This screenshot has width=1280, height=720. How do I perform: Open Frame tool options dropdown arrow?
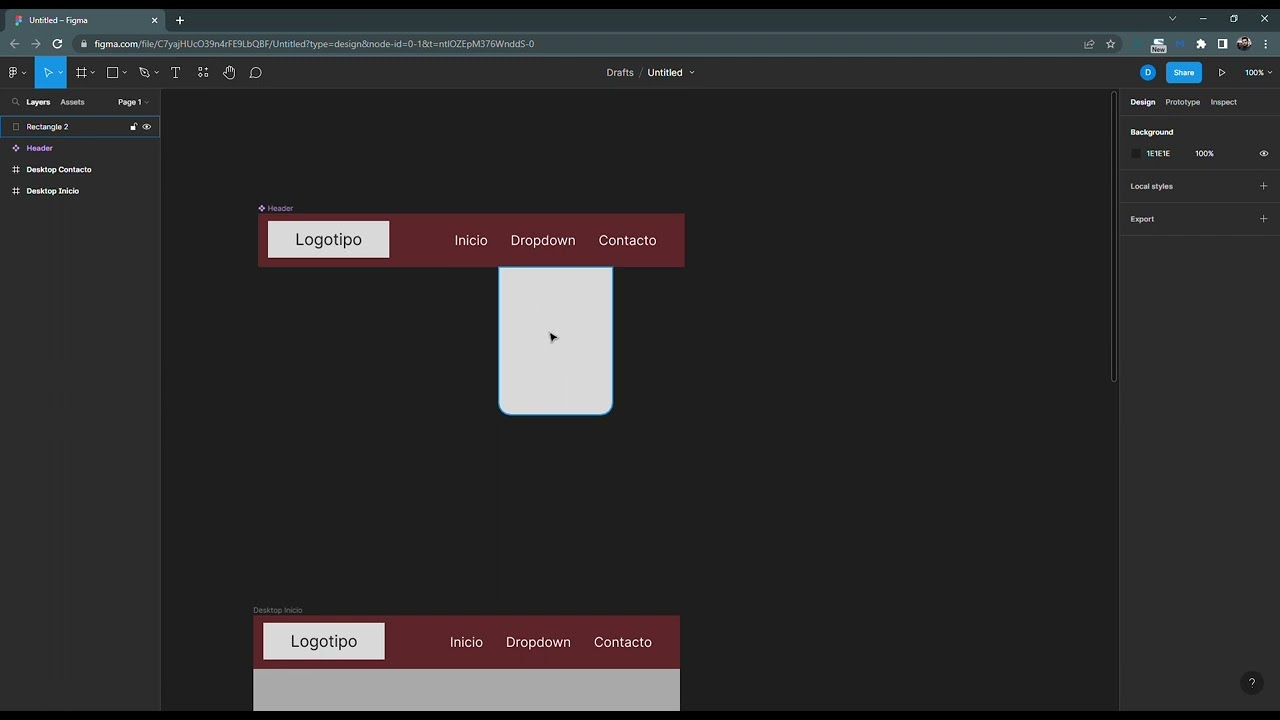tap(93, 72)
